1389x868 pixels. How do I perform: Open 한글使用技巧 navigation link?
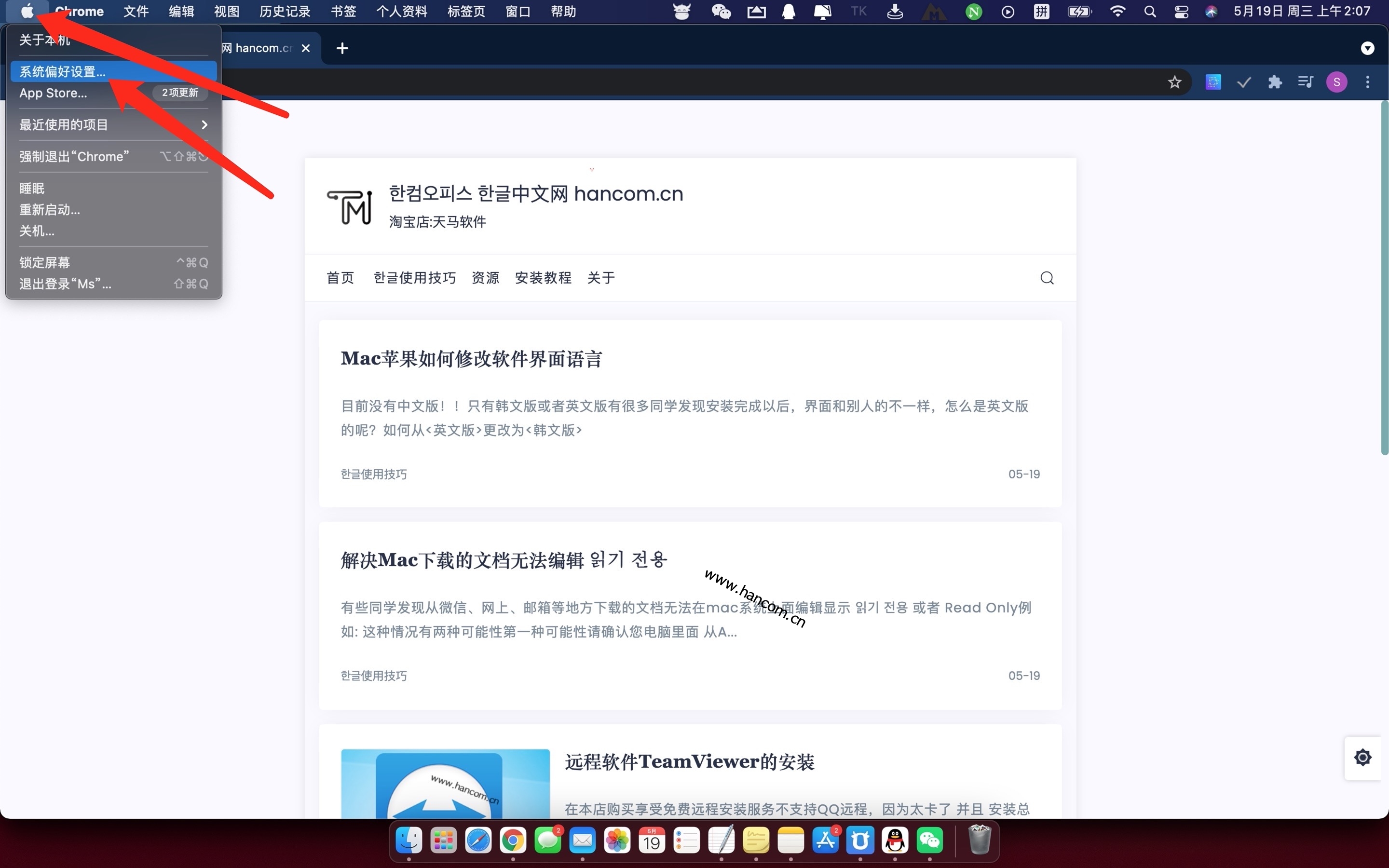pyautogui.click(x=414, y=278)
